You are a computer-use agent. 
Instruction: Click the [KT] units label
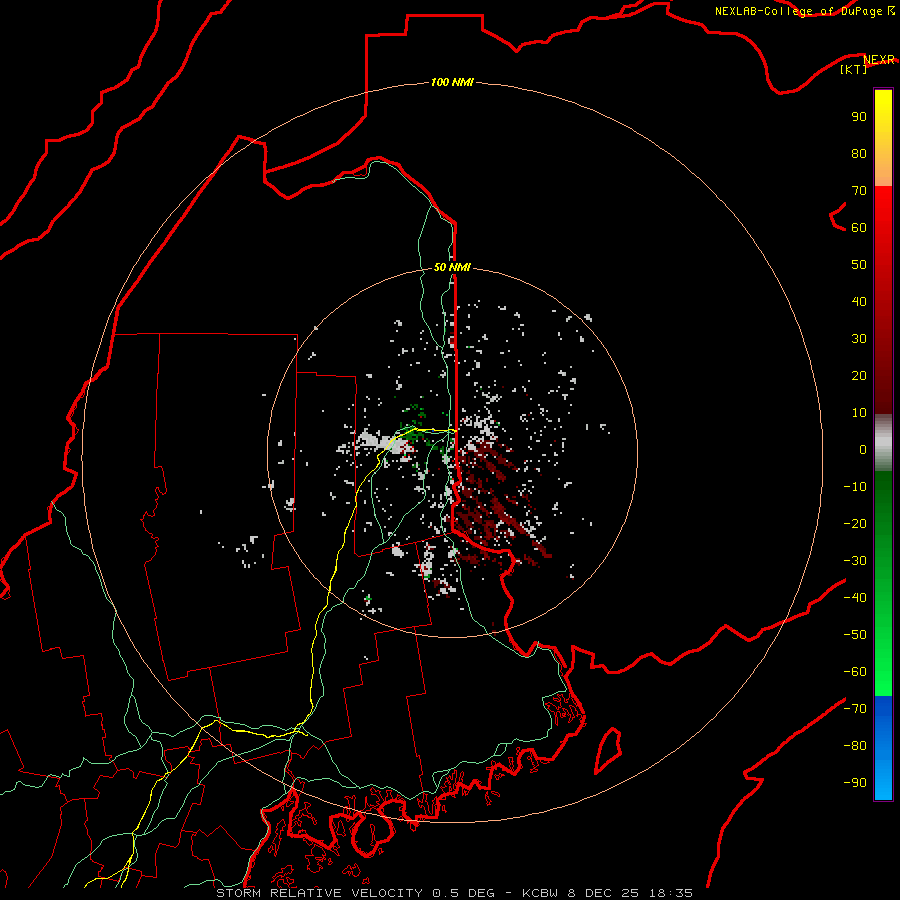click(854, 69)
